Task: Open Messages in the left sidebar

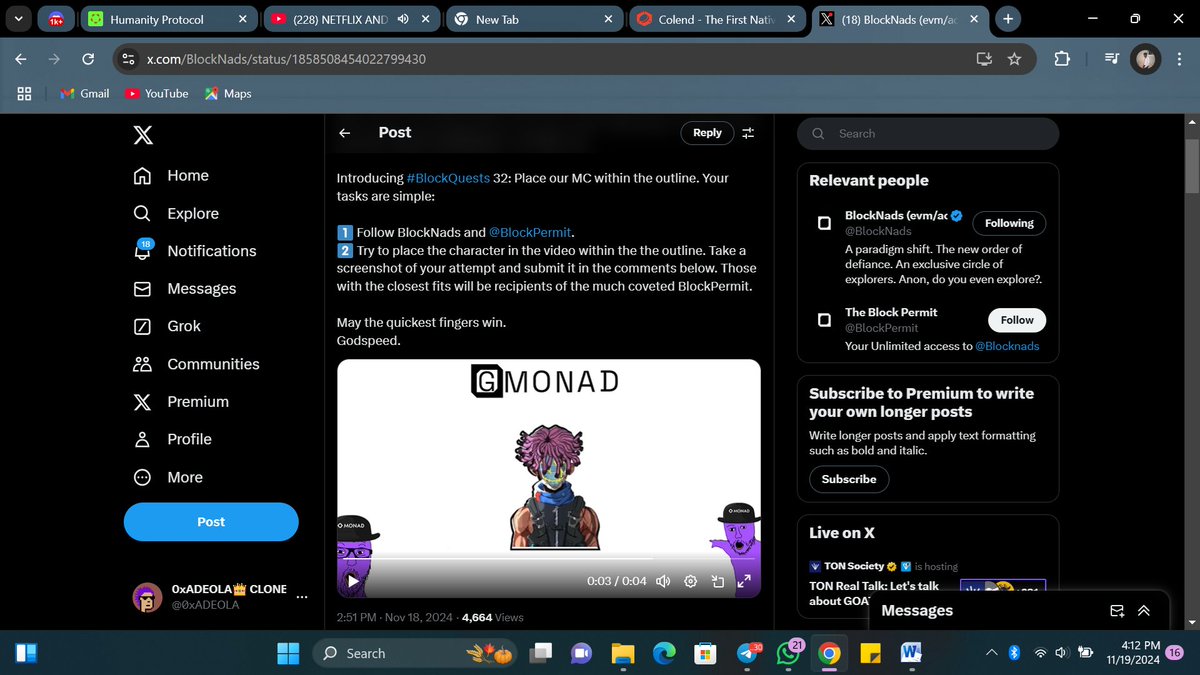Action: pyautogui.click(x=185, y=288)
